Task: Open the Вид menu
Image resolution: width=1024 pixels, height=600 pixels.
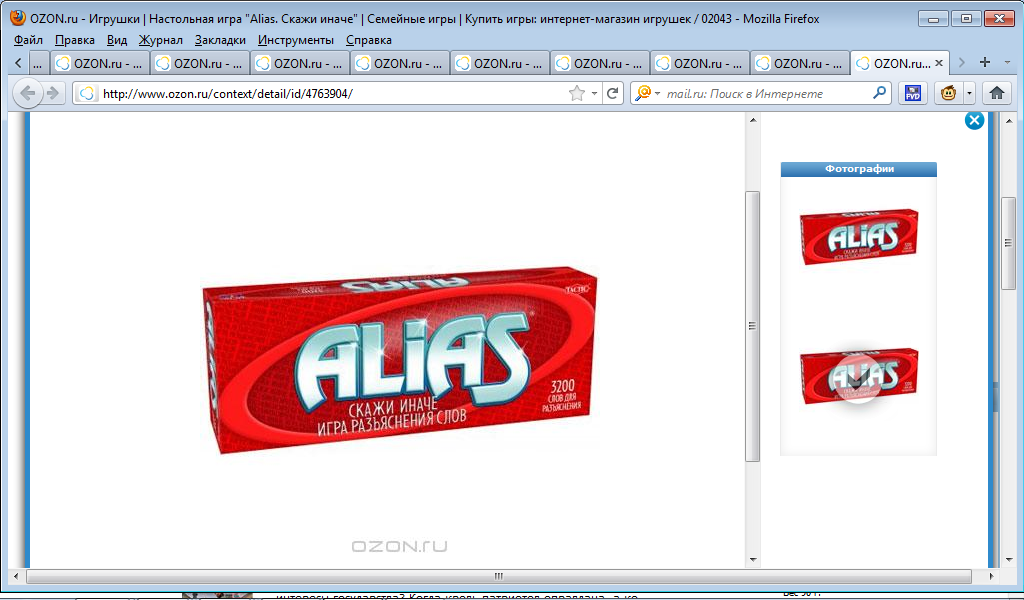Action: tap(117, 40)
